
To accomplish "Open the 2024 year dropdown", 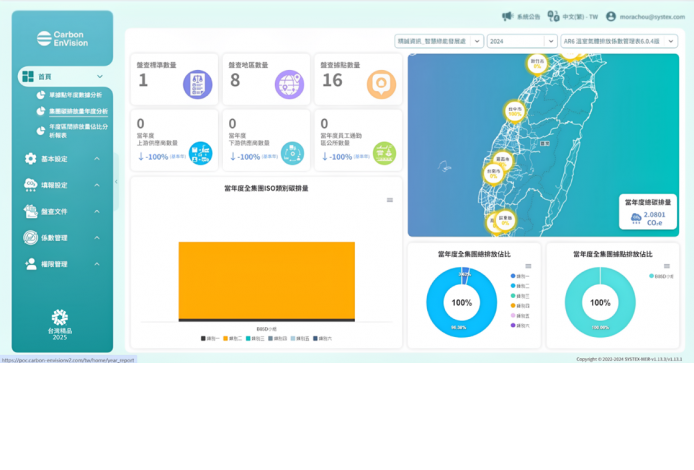I will [x=521, y=42].
